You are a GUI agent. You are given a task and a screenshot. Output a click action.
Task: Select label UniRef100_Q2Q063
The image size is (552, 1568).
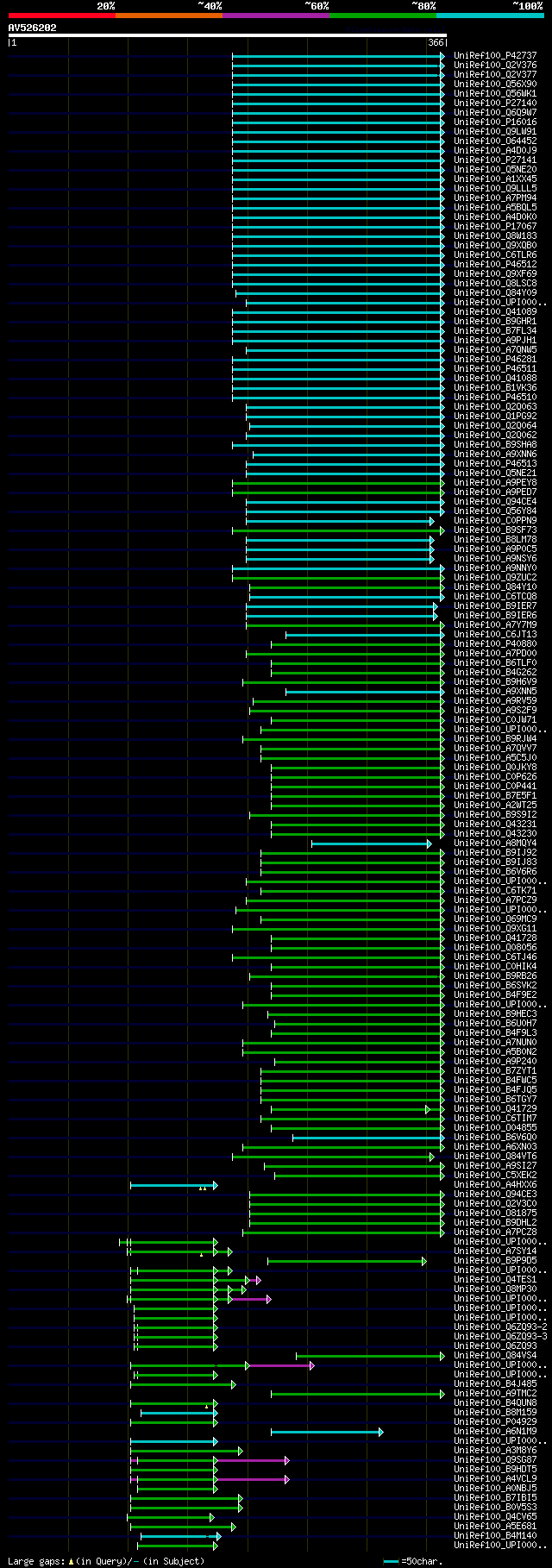coord(495,407)
